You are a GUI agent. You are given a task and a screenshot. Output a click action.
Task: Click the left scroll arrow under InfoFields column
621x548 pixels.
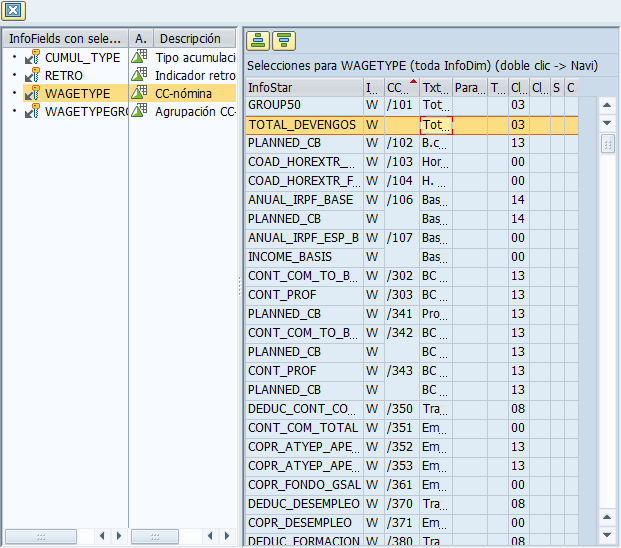coord(102,536)
